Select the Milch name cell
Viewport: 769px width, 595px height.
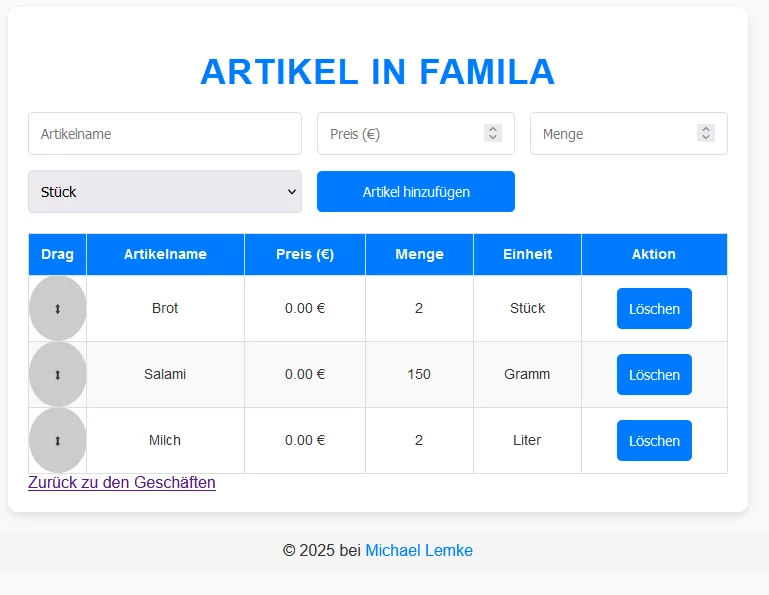[165, 440]
